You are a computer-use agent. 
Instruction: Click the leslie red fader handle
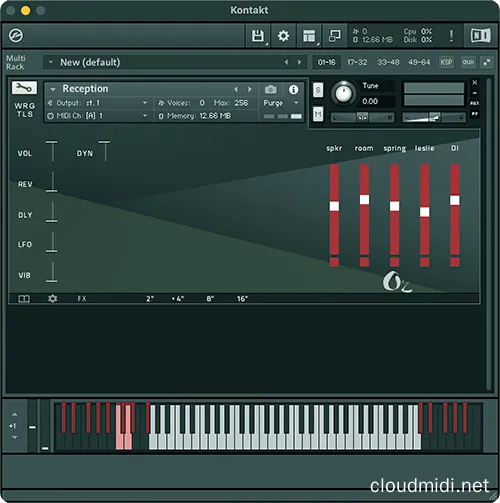(x=425, y=212)
